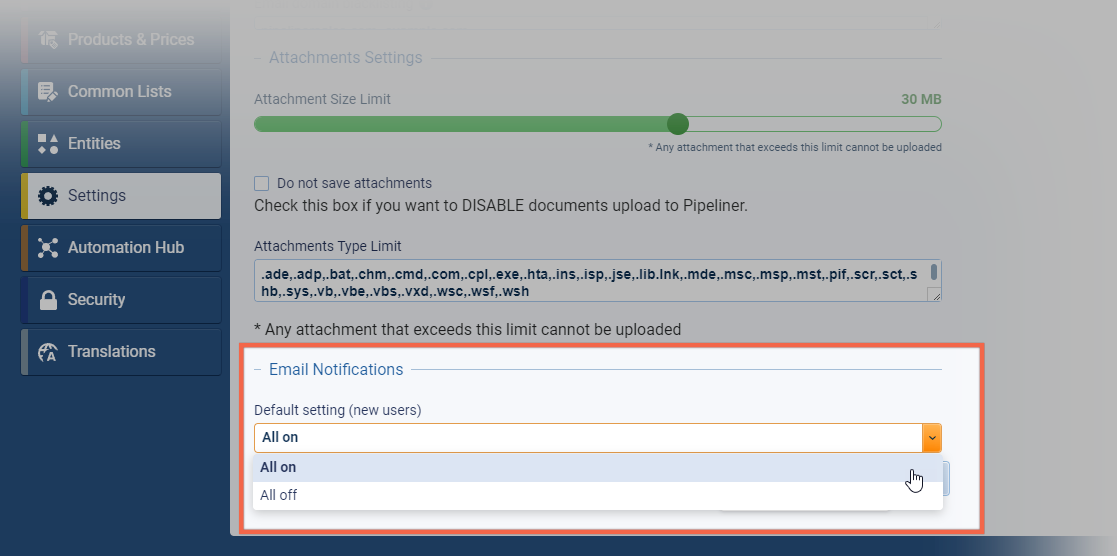Click the Settings gear icon

(48, 195)
